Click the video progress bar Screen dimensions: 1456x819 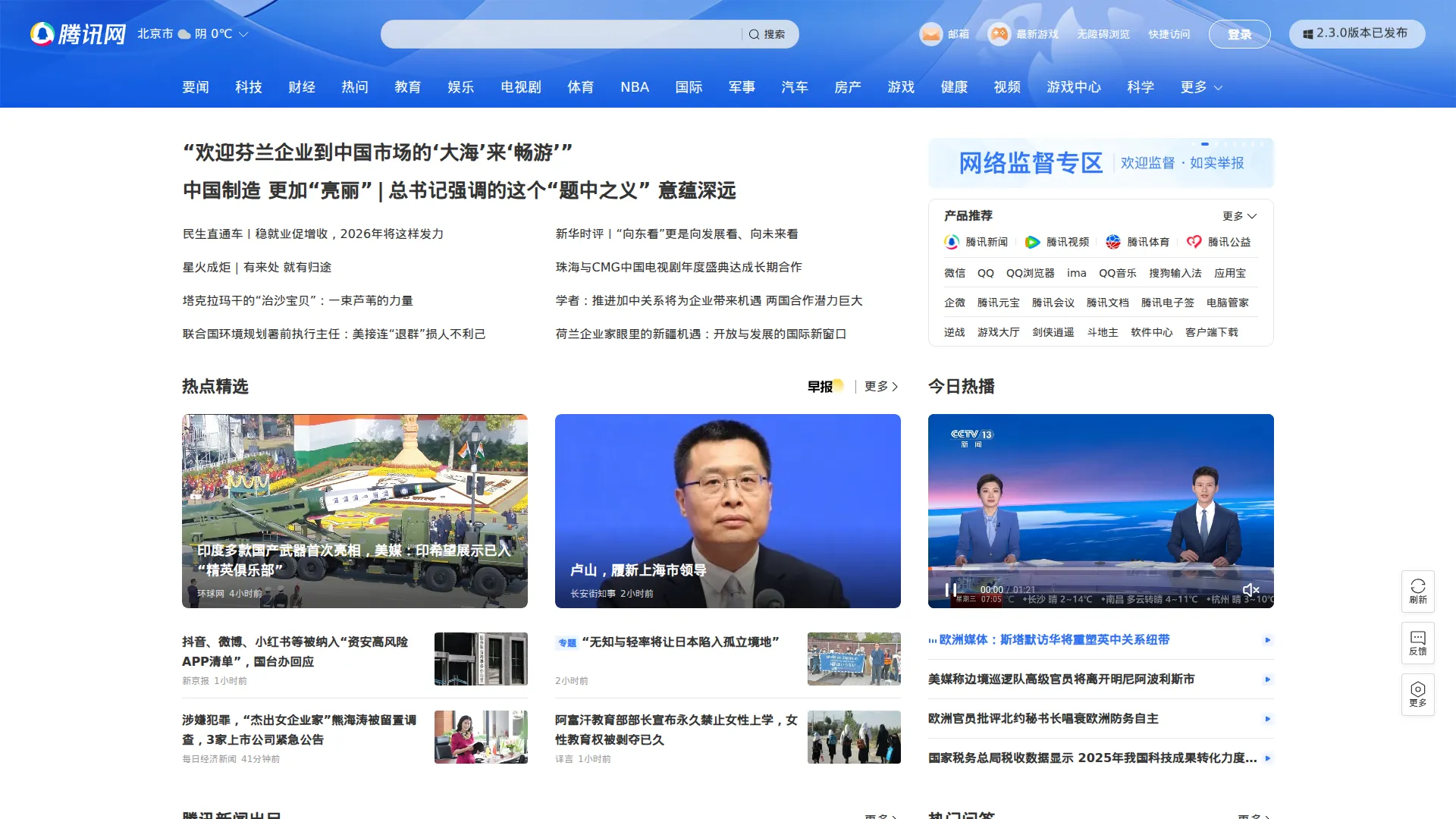1100,569
